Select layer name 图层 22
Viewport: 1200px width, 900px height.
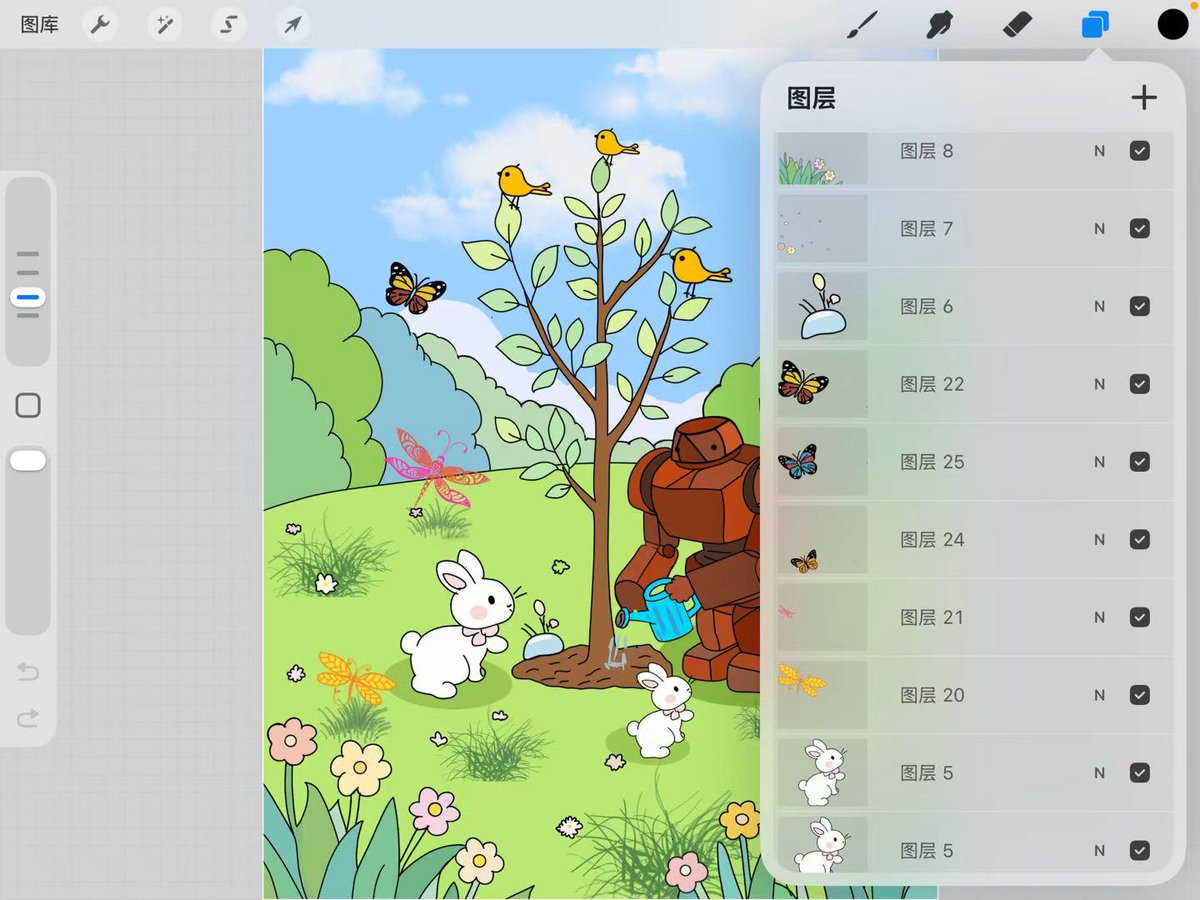pos(932,384)
